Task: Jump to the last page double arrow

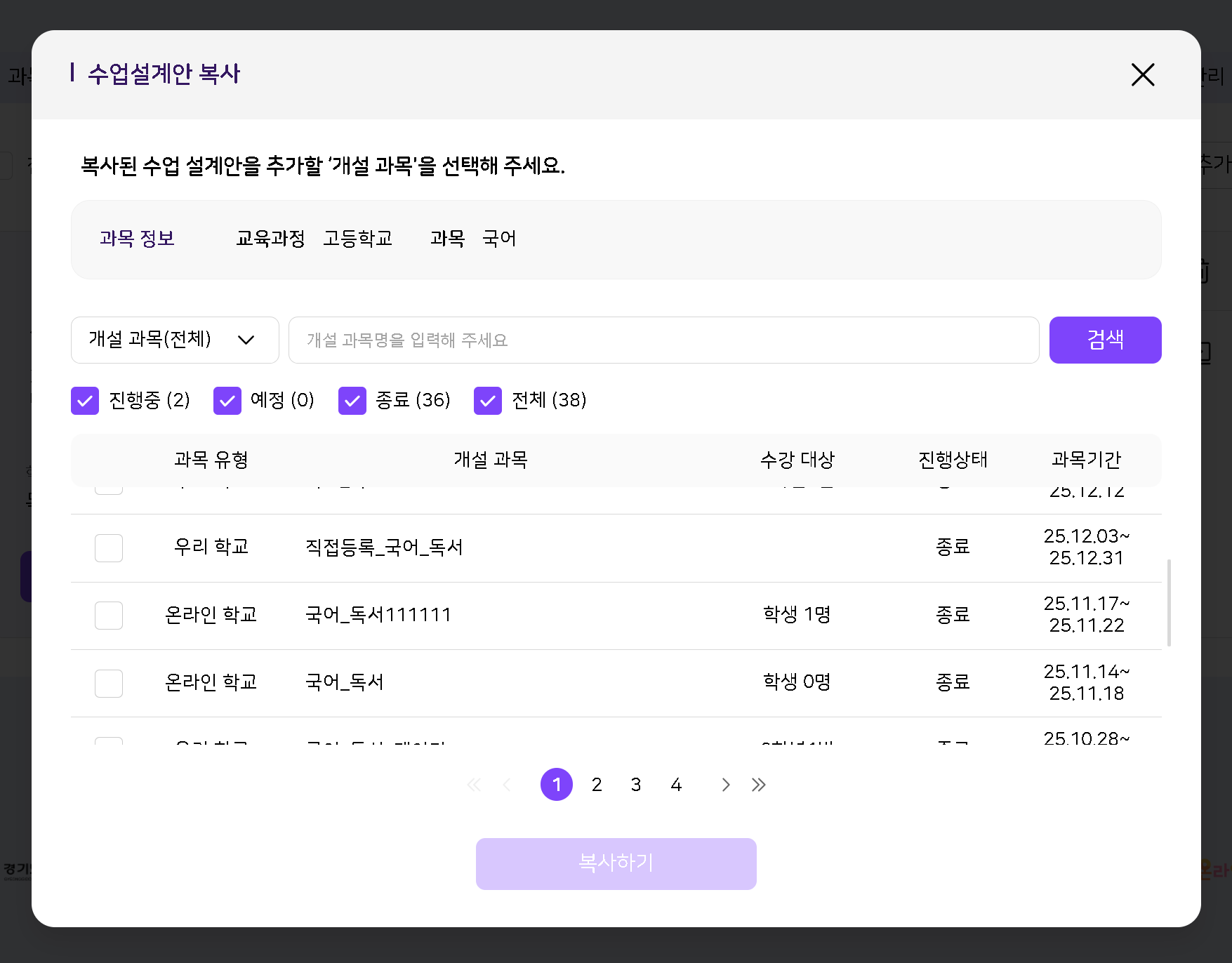Action: click(x=758, y=785)
